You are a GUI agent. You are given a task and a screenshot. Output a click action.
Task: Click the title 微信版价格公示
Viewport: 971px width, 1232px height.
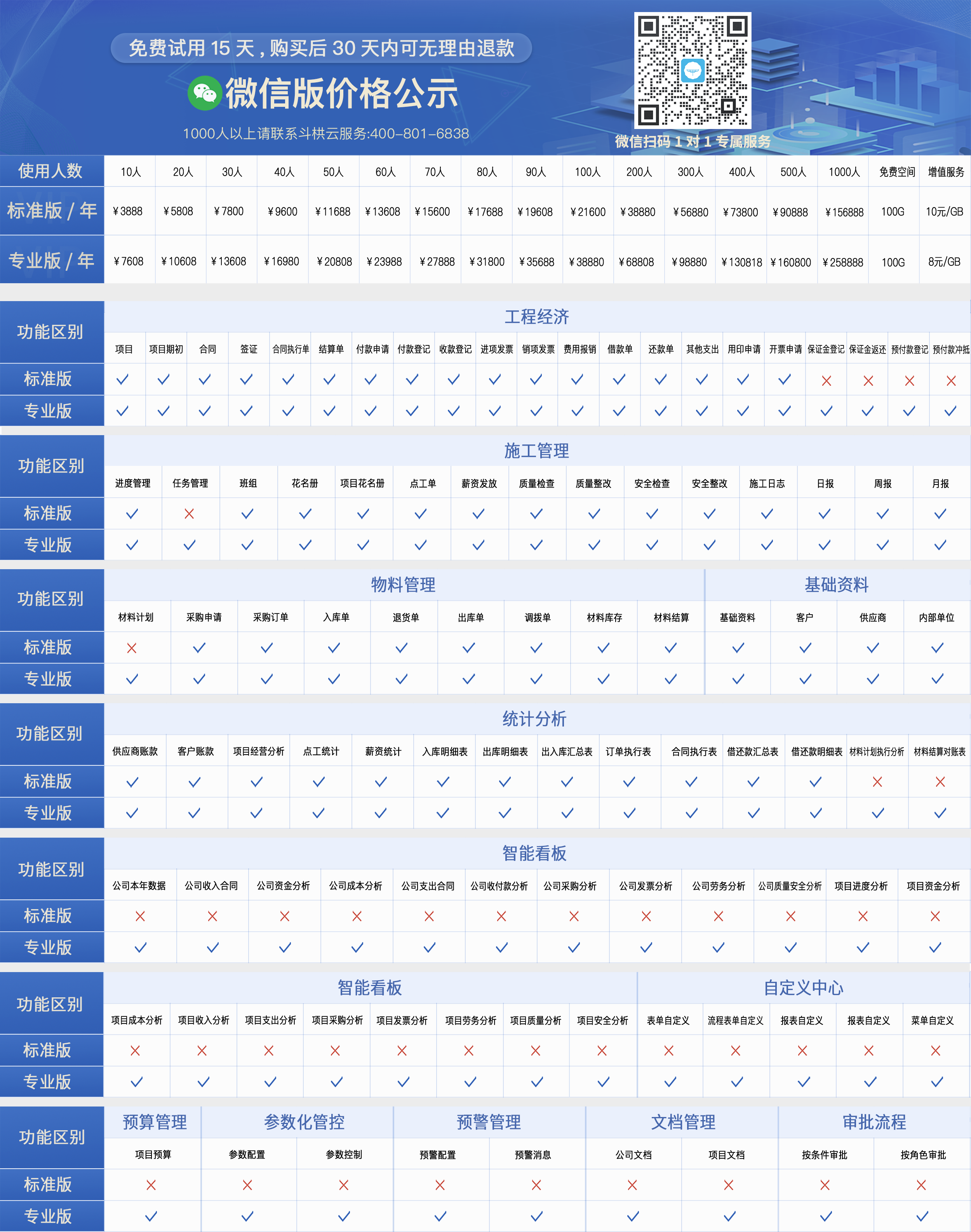click(342, 93)
